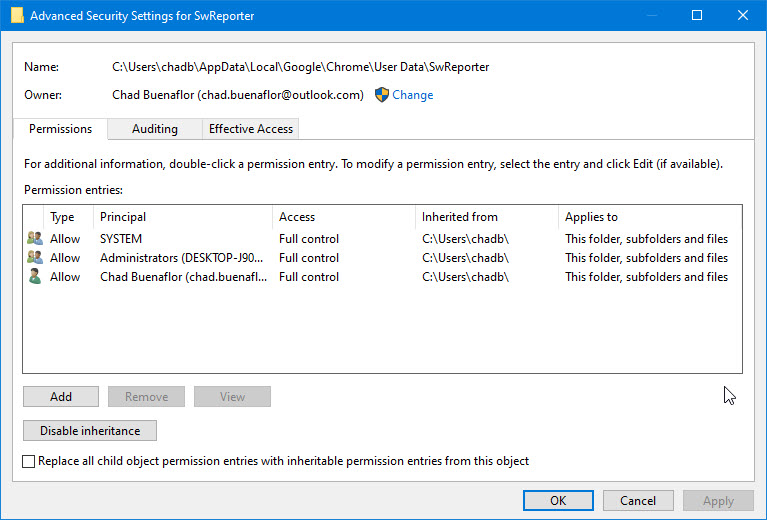This screenshot has width=767, height=520.
Task: Select the SYSTEM principal entry
Action: click(121, 239)
